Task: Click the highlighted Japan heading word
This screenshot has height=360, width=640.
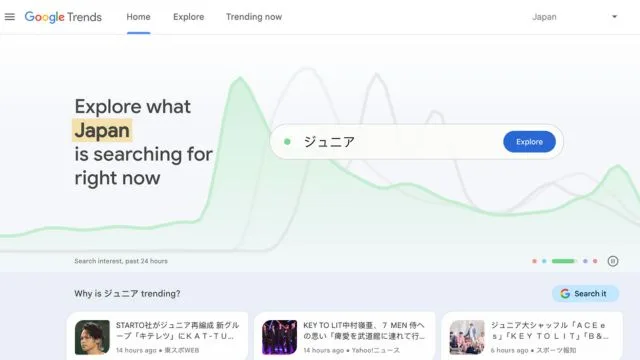Action: (102, 130)
